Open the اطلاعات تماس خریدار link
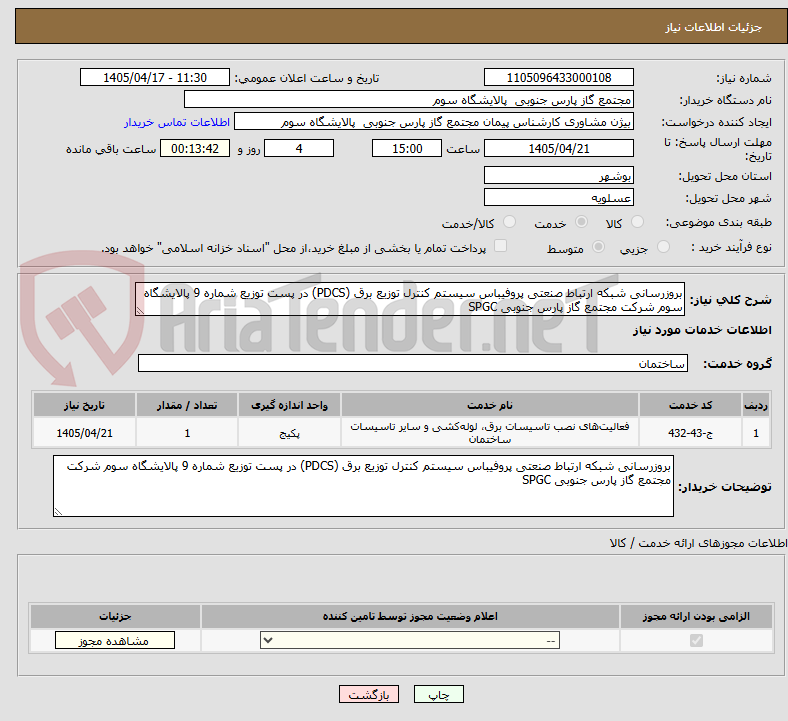Screen dimensions: 788x721 pyautogui.click(x=177, y=122)
